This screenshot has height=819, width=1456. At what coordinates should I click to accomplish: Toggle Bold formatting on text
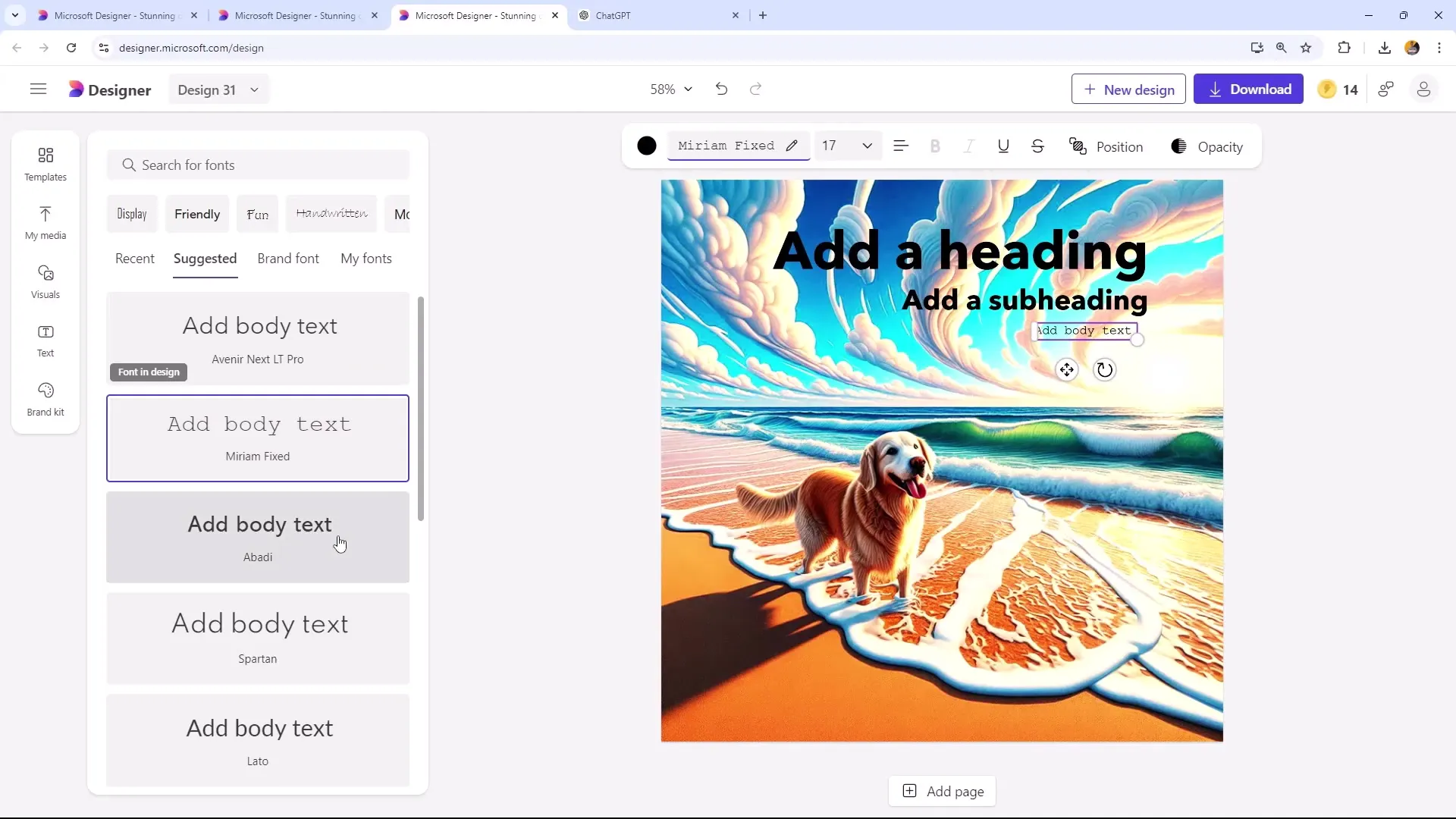(935, 147)
